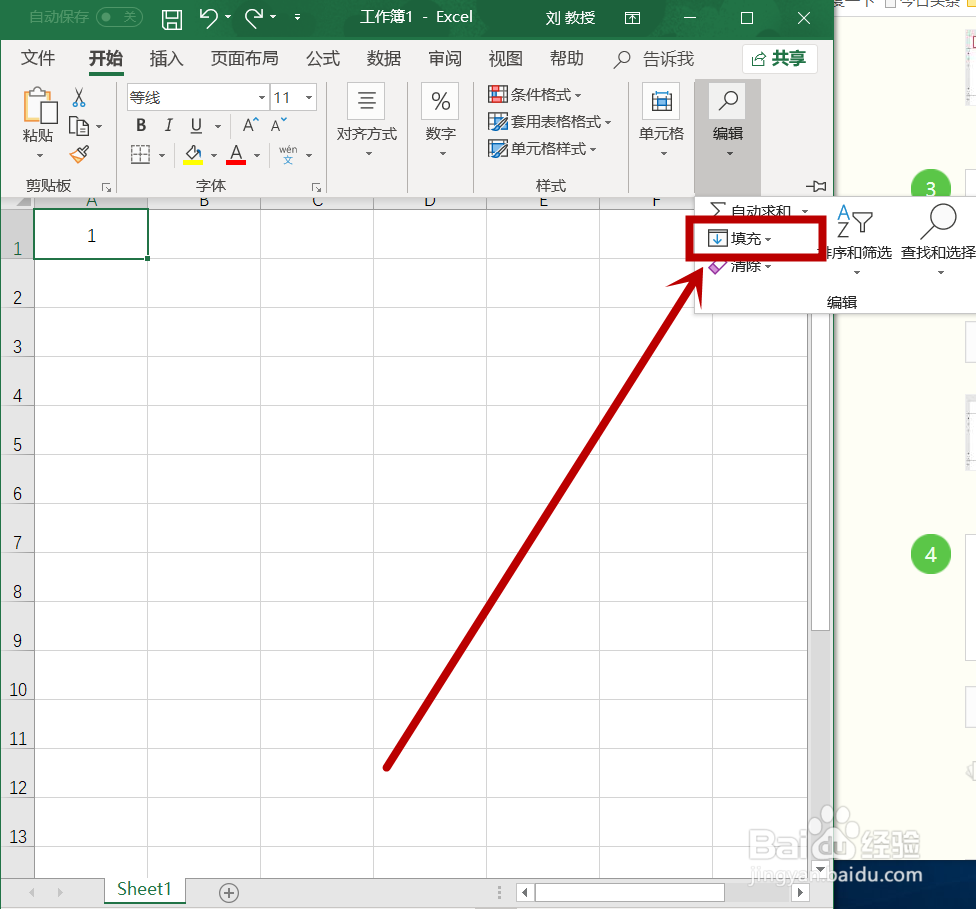
Task: Open the 清除 clear menu
Action: click(740, 266)
